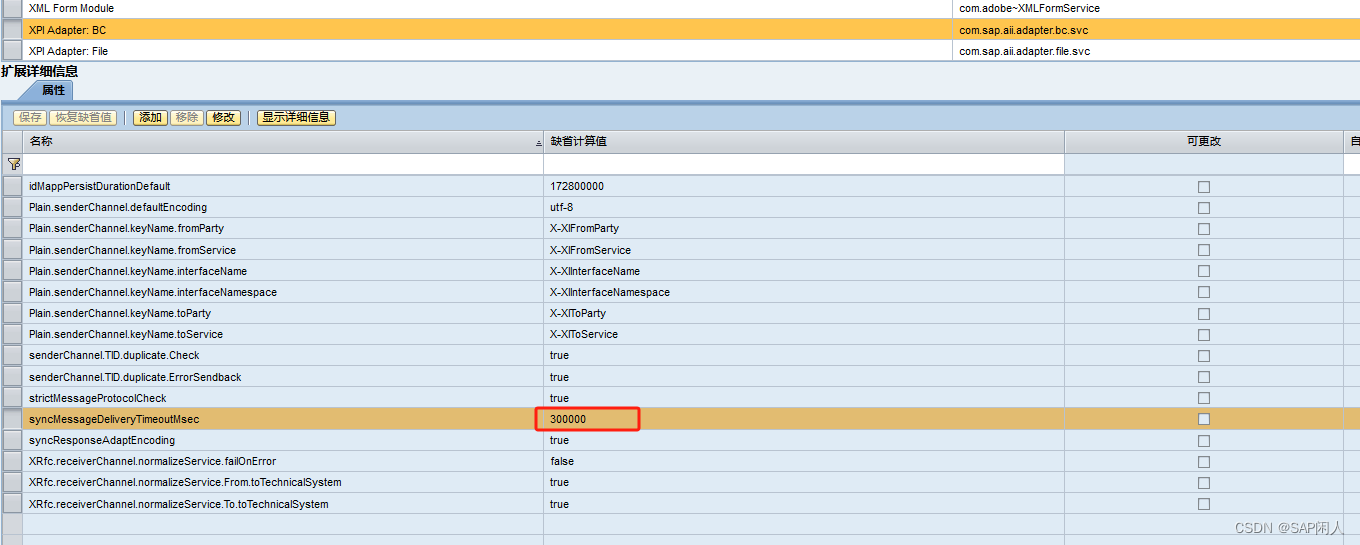This screenshot has width=1360, height=545.
Task: Select the XML Form Module row
Action: [x=680, y=8]
